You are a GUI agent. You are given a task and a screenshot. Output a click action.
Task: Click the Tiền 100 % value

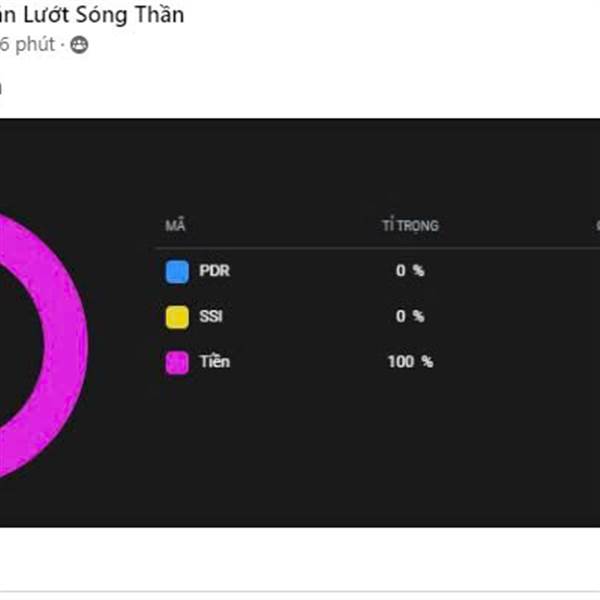tap(410, 362)
